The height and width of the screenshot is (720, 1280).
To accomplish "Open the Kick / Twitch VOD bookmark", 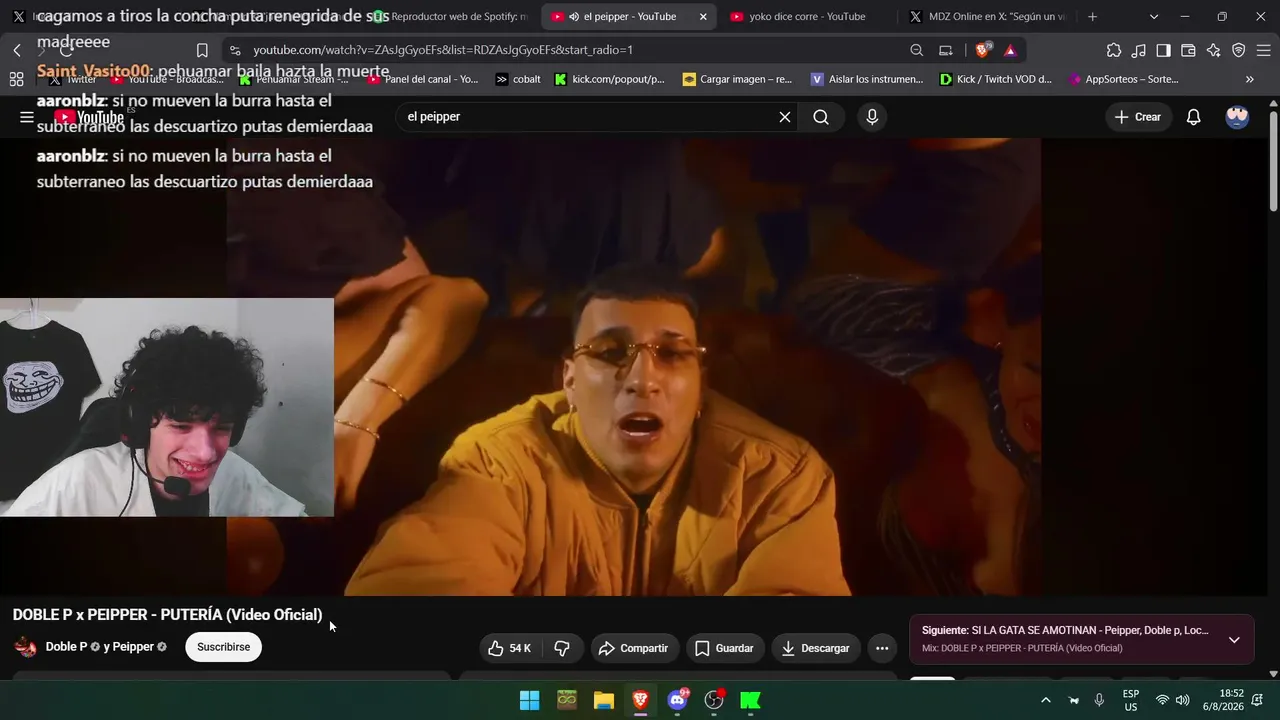I will (x=996, y=79).
